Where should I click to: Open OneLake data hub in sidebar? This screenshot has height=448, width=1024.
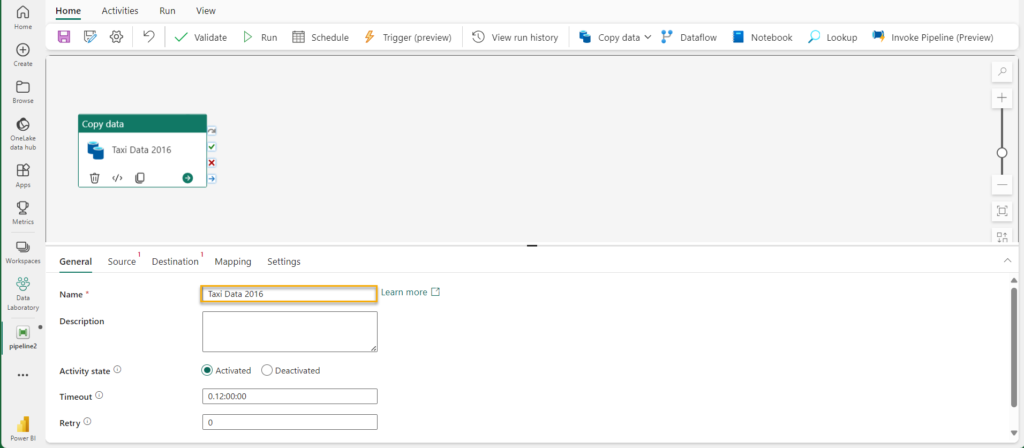[22, 134]
